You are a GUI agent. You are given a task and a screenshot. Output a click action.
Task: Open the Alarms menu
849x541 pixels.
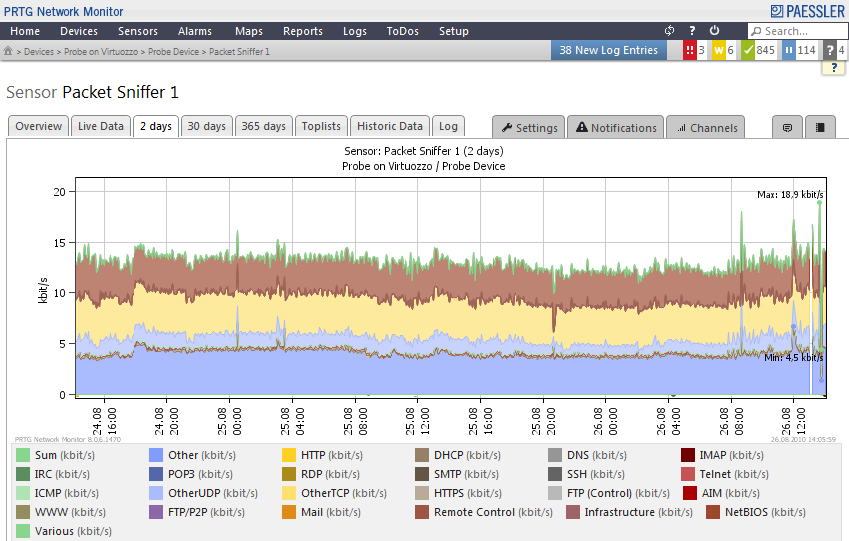point(195,31)
